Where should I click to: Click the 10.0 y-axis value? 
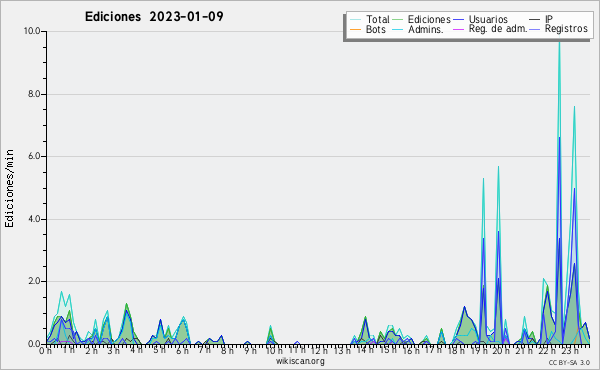pos(32,31)
